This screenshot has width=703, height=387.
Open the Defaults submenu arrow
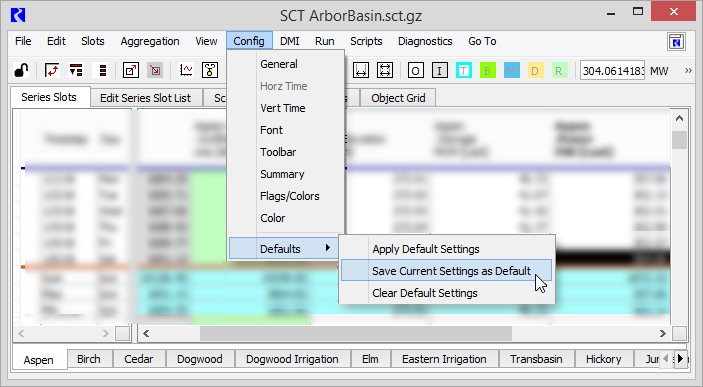(x=328, y=248)
